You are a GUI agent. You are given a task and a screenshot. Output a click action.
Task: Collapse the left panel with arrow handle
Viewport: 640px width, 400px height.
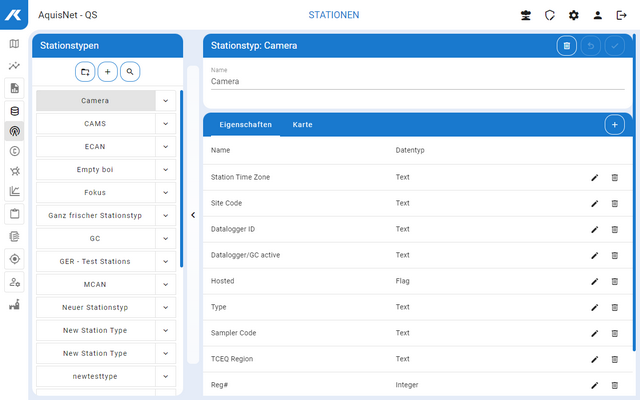192,214
